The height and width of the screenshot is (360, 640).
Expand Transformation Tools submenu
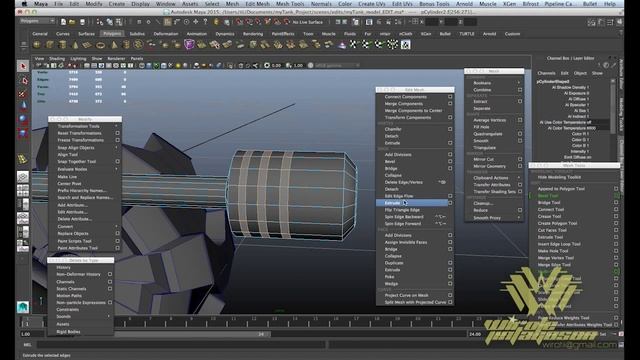tap(117, 126)
